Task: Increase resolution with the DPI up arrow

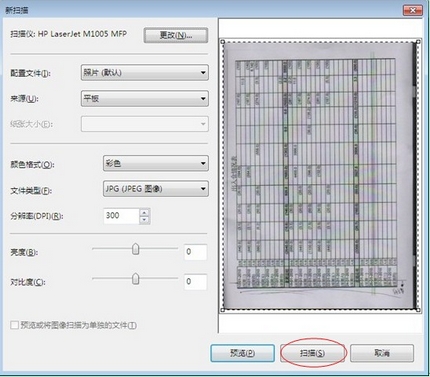Action: (144, 212)
